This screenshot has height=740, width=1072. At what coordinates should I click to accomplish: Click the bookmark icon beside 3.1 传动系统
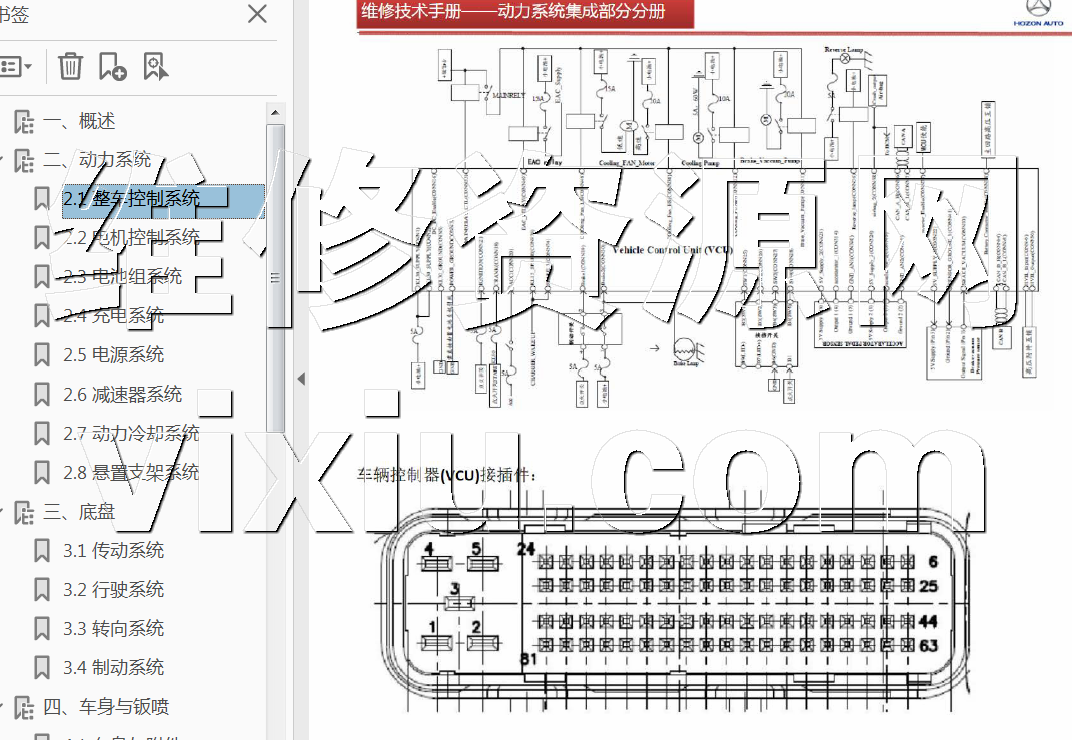click(41, 551)
